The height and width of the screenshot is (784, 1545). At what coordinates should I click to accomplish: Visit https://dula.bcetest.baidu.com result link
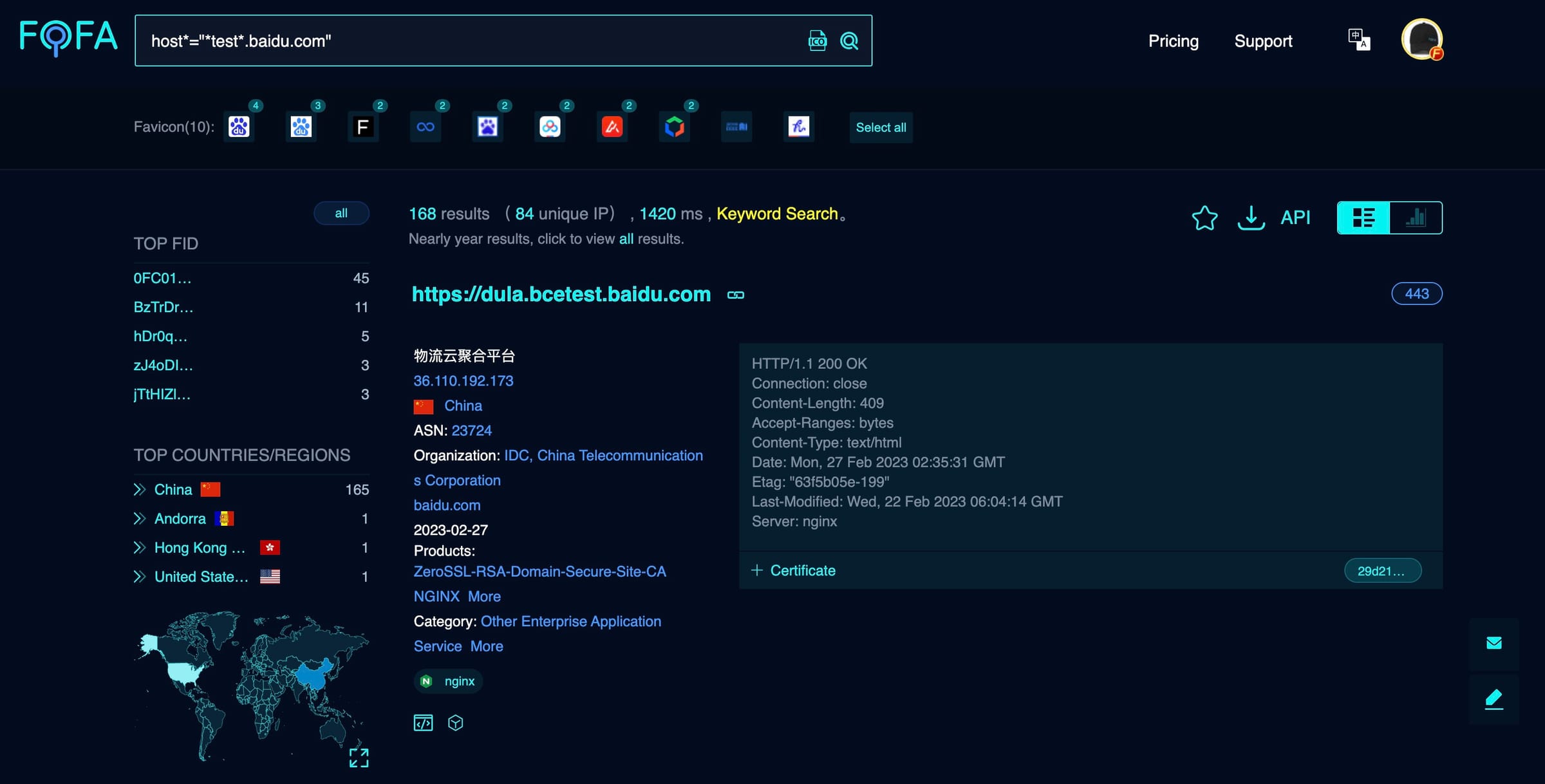560,294
